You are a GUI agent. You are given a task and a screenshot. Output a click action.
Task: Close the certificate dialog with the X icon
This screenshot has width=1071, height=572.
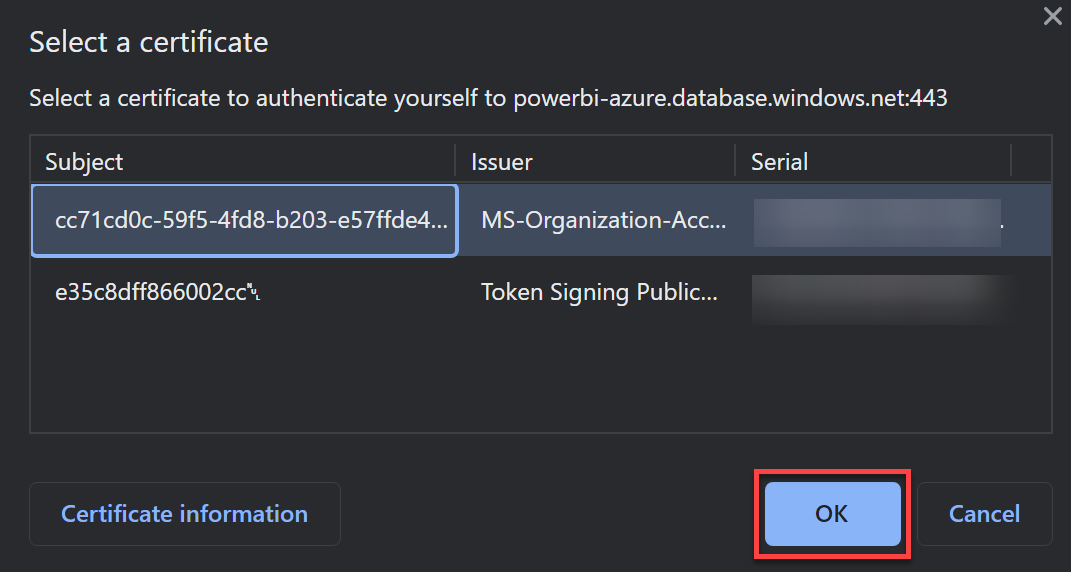click(1053, 16)
